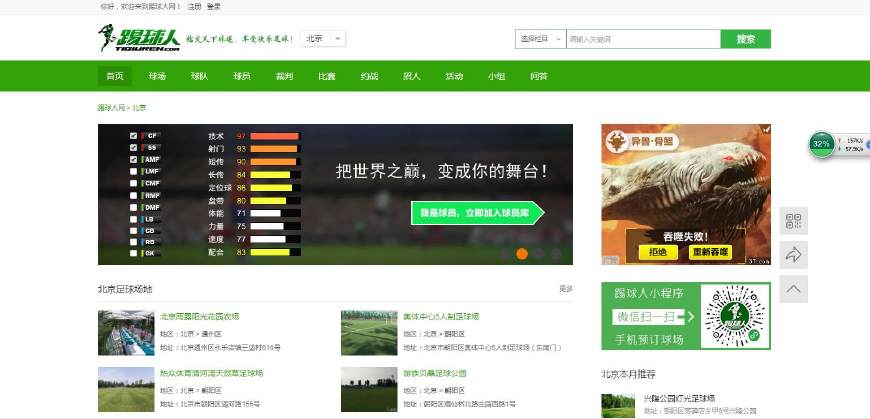870x419 pixels.
Task: Select the RMF position checkbox
Action: (133, 195)
